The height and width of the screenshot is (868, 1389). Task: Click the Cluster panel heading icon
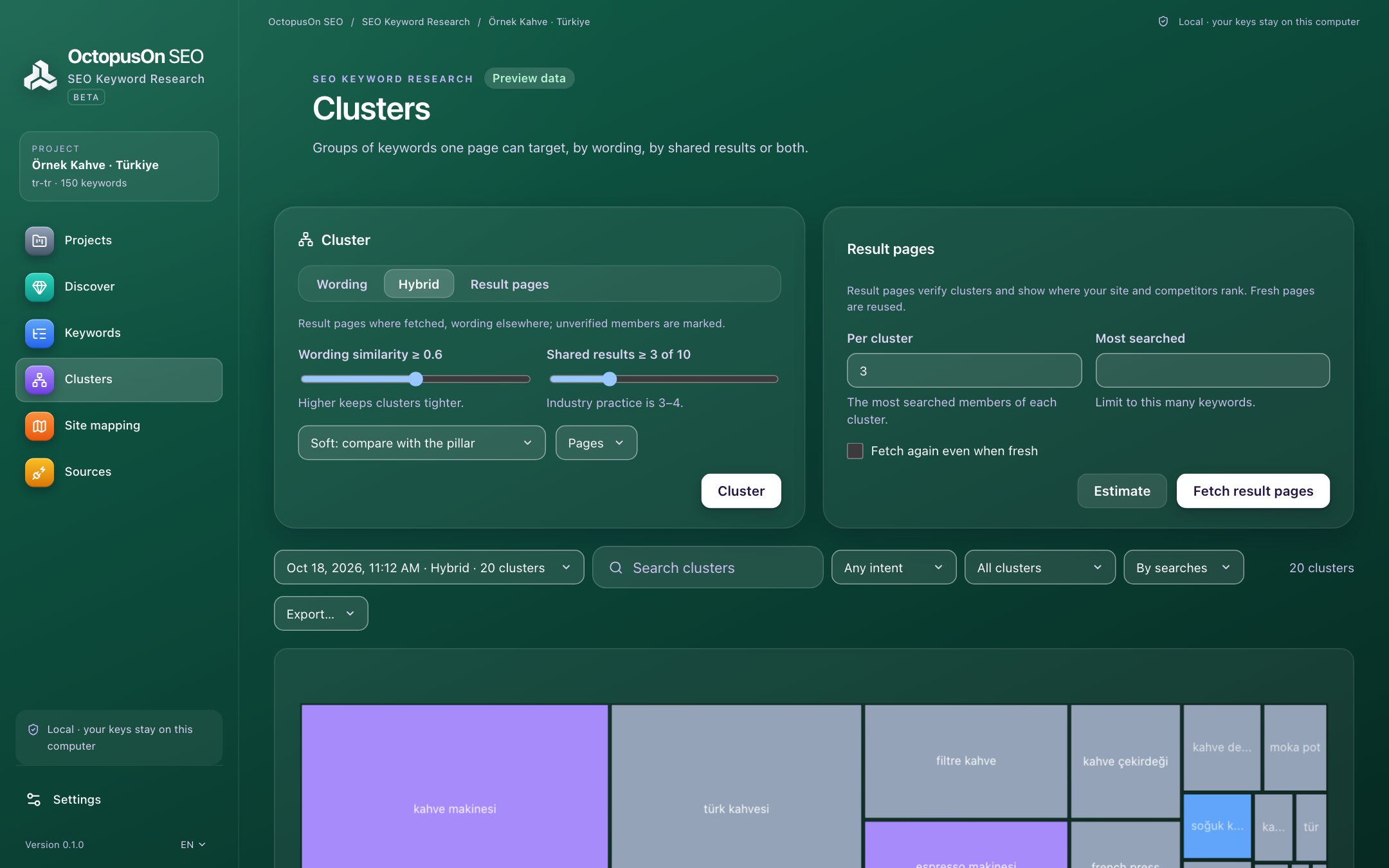point(305,240)
